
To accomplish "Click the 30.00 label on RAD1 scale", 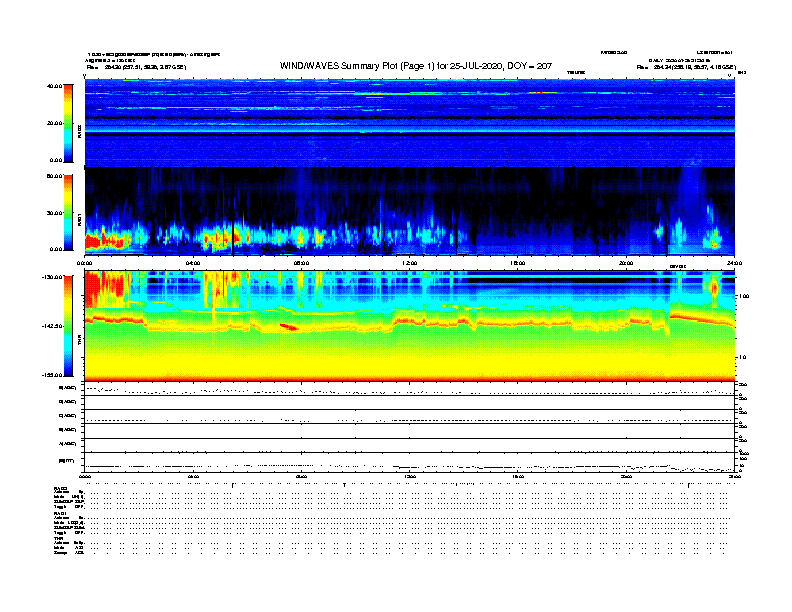I will pyautogui.click(x=55, y=213).
